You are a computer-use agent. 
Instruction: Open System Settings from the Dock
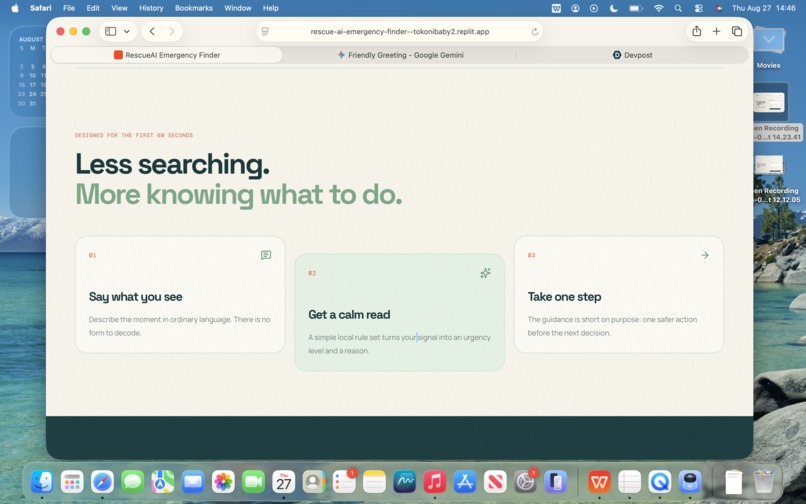pyautogui.click(x=525, y=482)
